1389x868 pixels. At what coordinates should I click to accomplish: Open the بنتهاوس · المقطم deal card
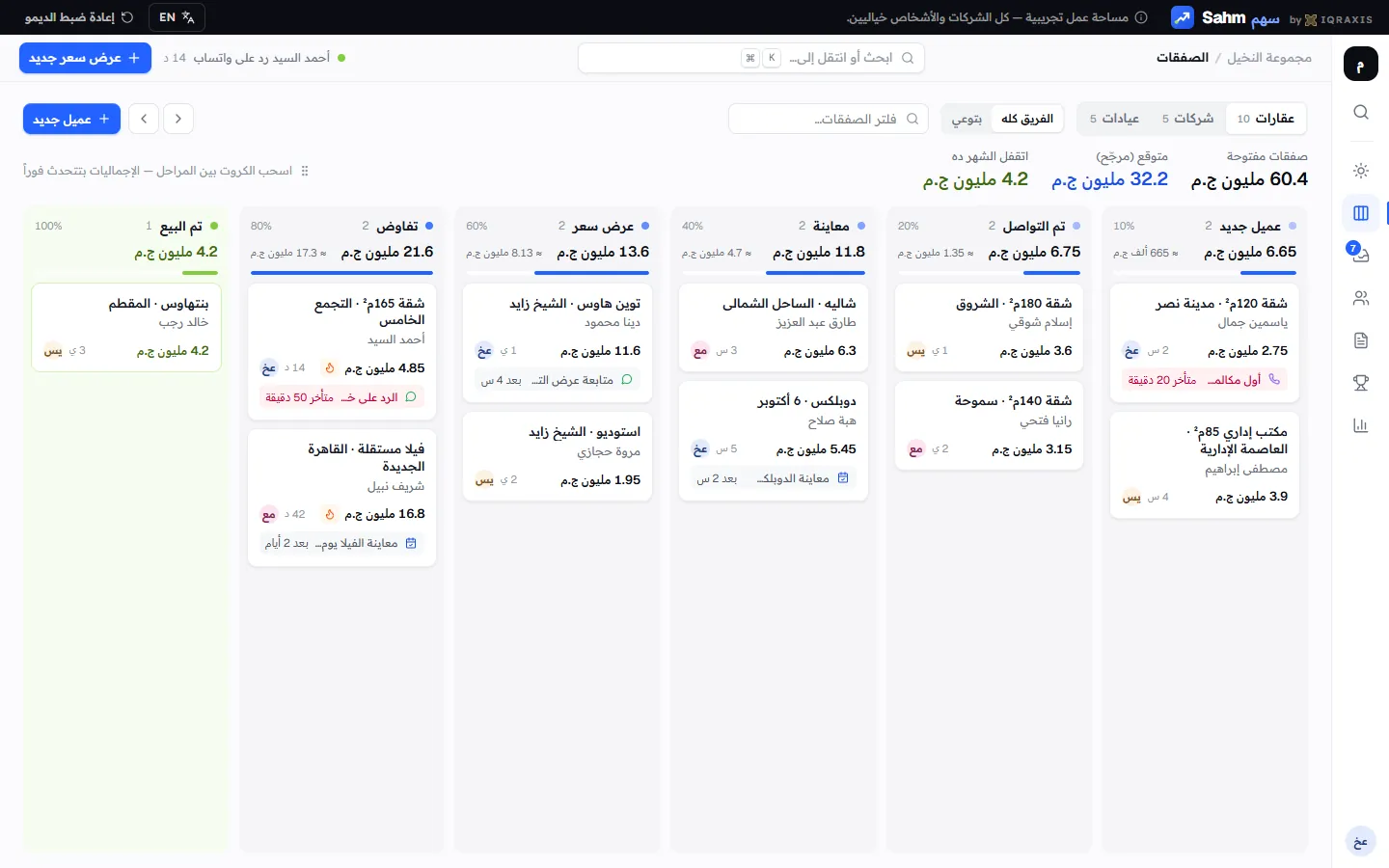[126, 327]
